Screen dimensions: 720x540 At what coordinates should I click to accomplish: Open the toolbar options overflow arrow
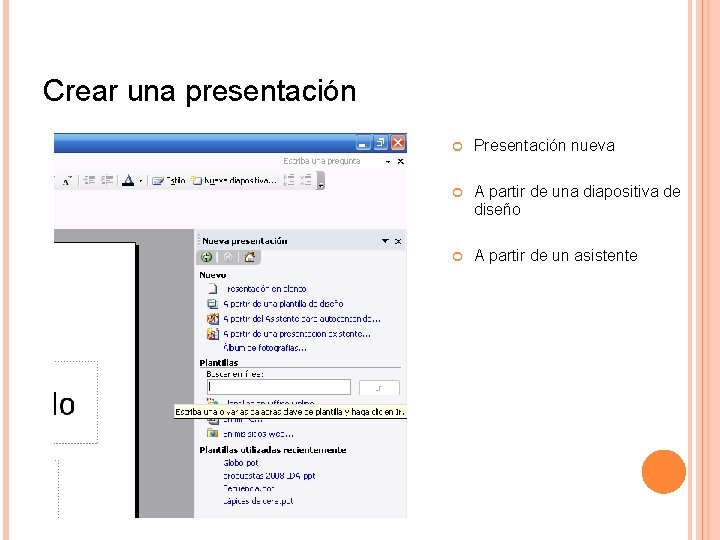[321, 180]
